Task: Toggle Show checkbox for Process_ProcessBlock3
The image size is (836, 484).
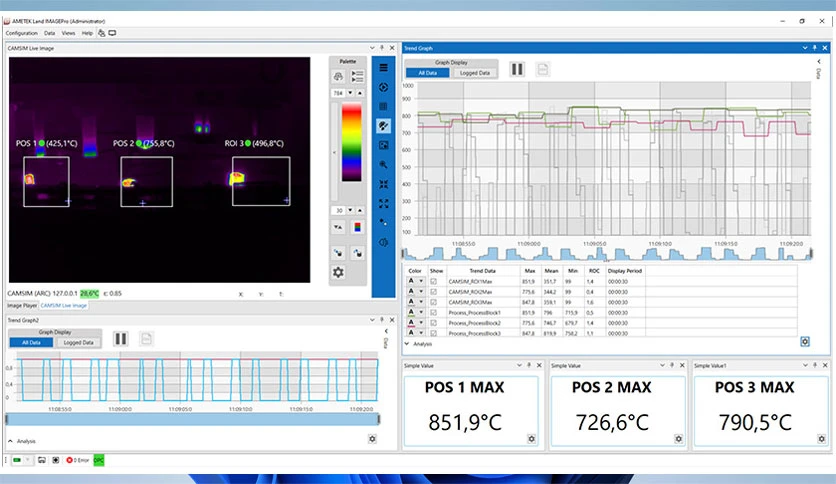Action: [x=433, y=333]
